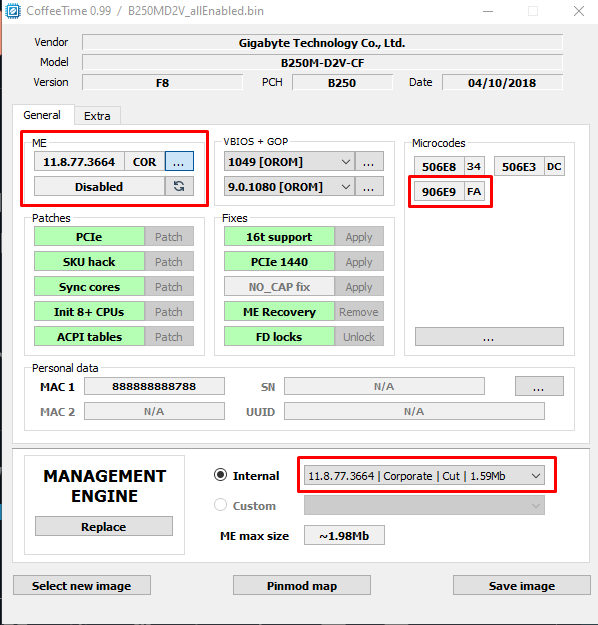Click the Personal data ellipsis button

tap(539, 386)
